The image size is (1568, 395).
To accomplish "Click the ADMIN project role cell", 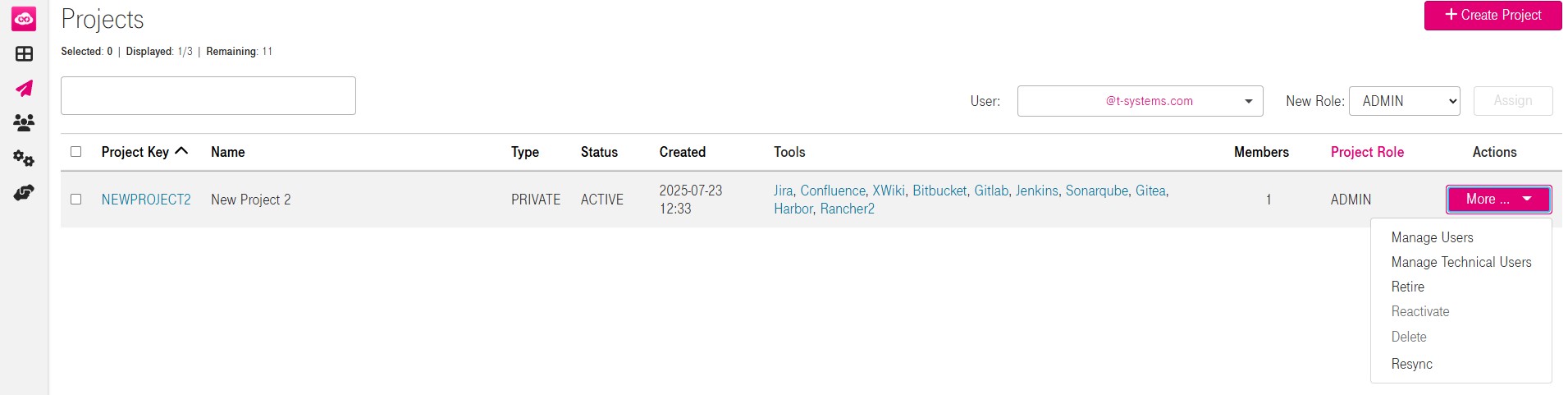I will tap(1351, 200).
